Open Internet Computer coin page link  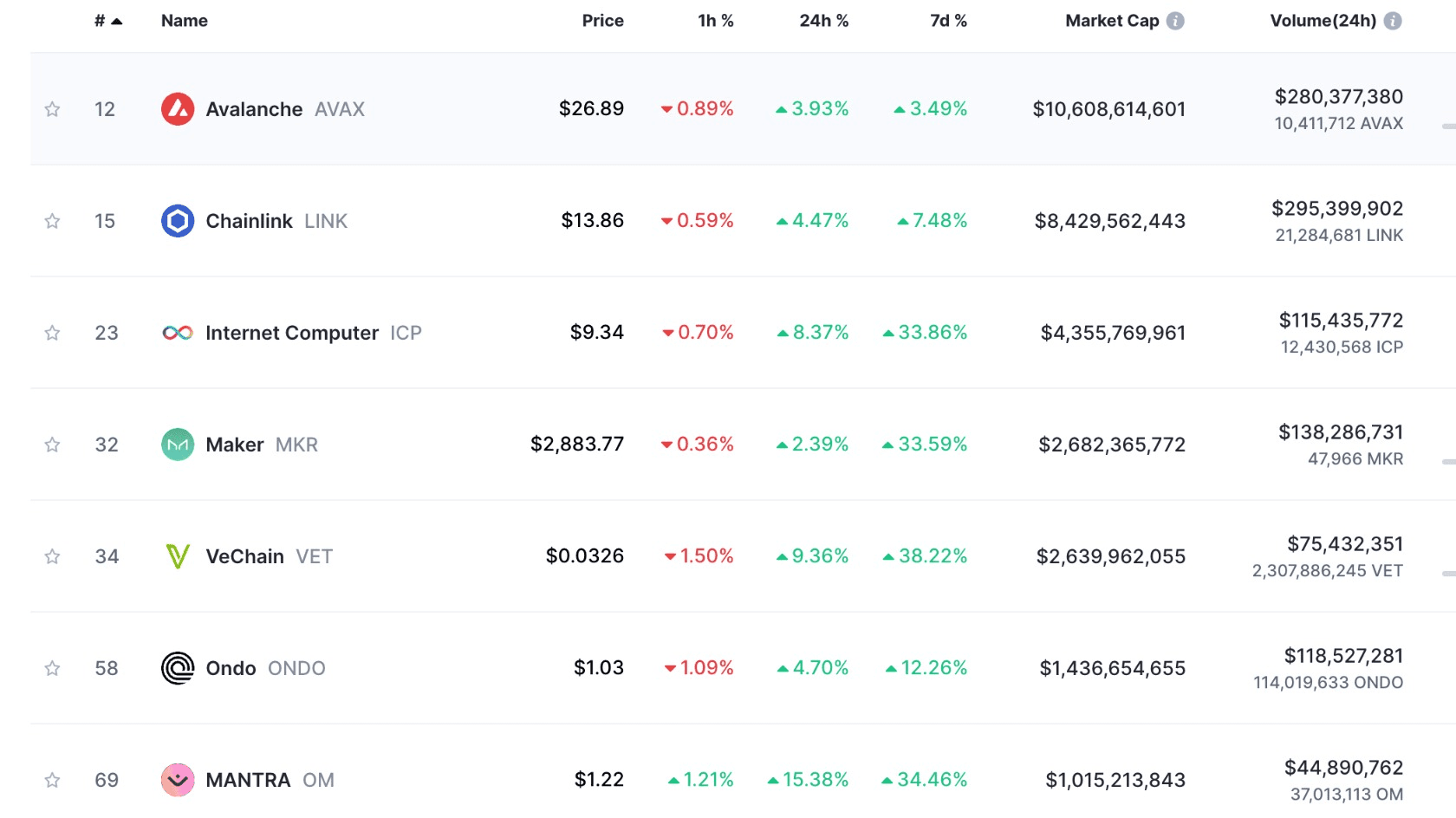[314, 333]
